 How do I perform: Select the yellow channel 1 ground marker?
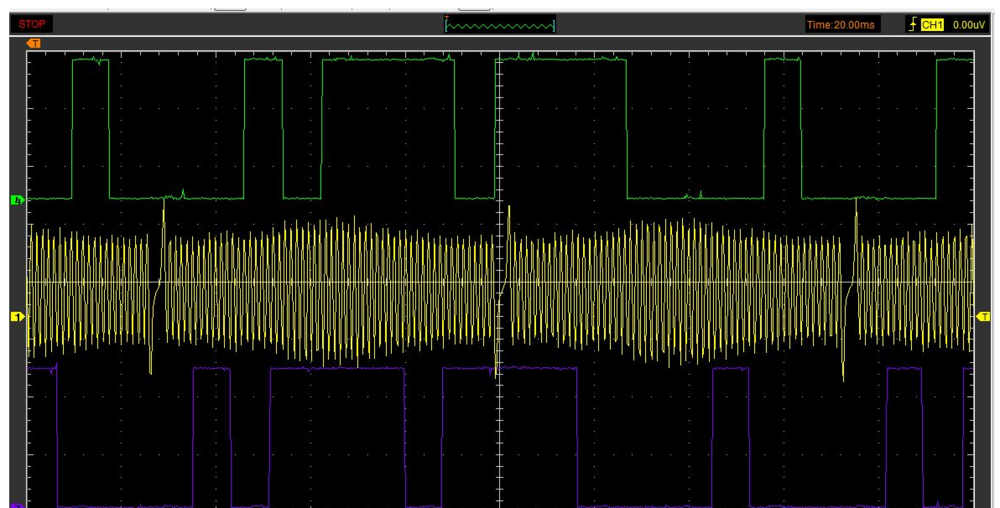click(16, 317)
